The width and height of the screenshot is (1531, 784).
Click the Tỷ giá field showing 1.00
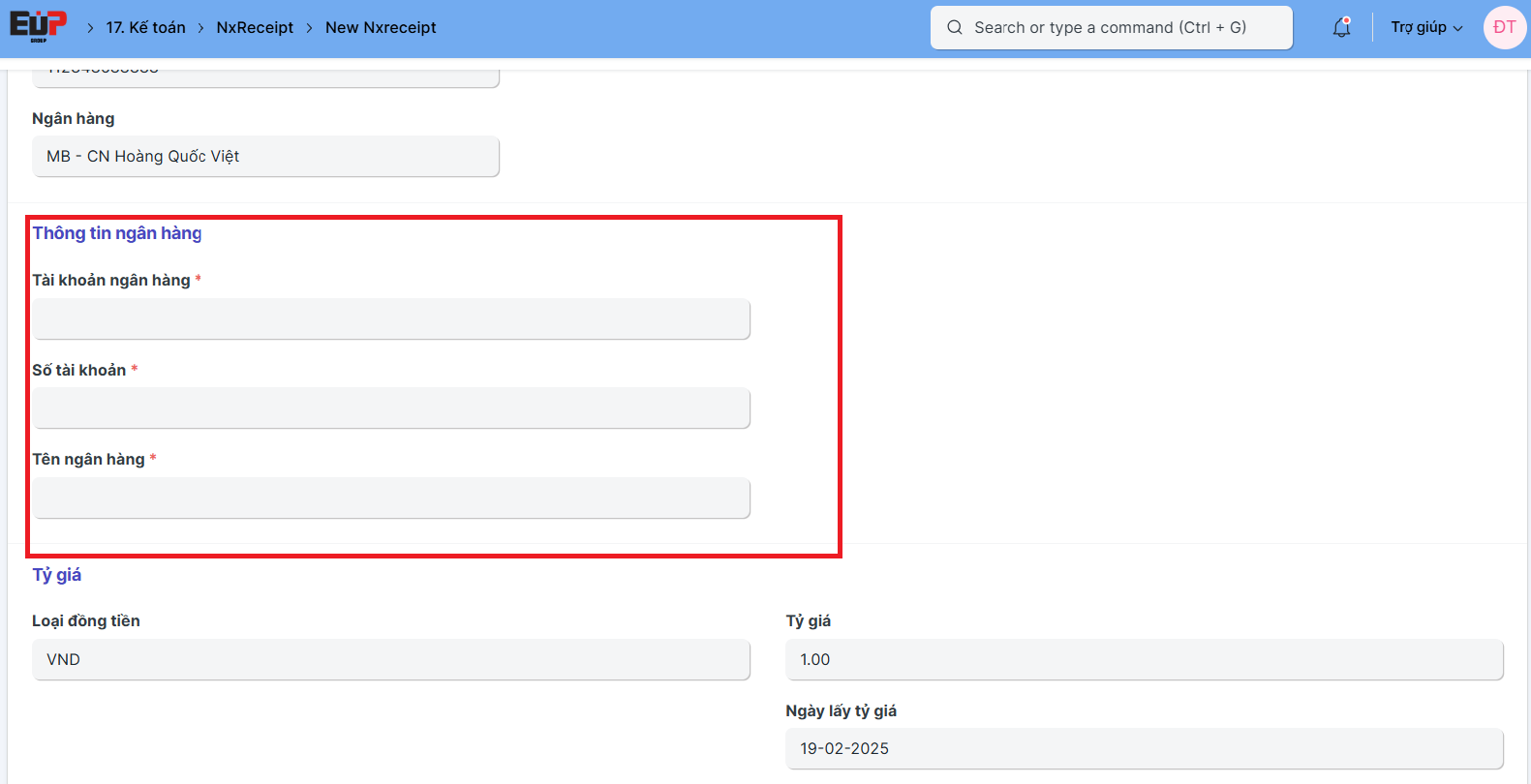1144,660
